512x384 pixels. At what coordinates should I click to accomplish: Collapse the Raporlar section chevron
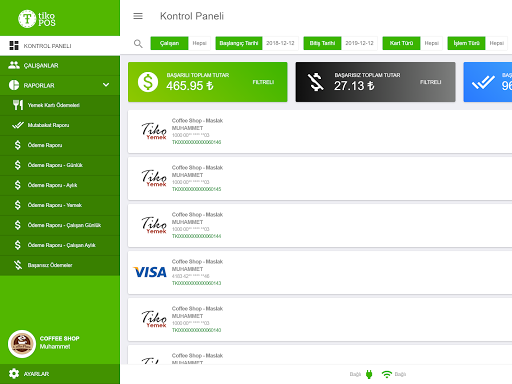pos(106,85)
